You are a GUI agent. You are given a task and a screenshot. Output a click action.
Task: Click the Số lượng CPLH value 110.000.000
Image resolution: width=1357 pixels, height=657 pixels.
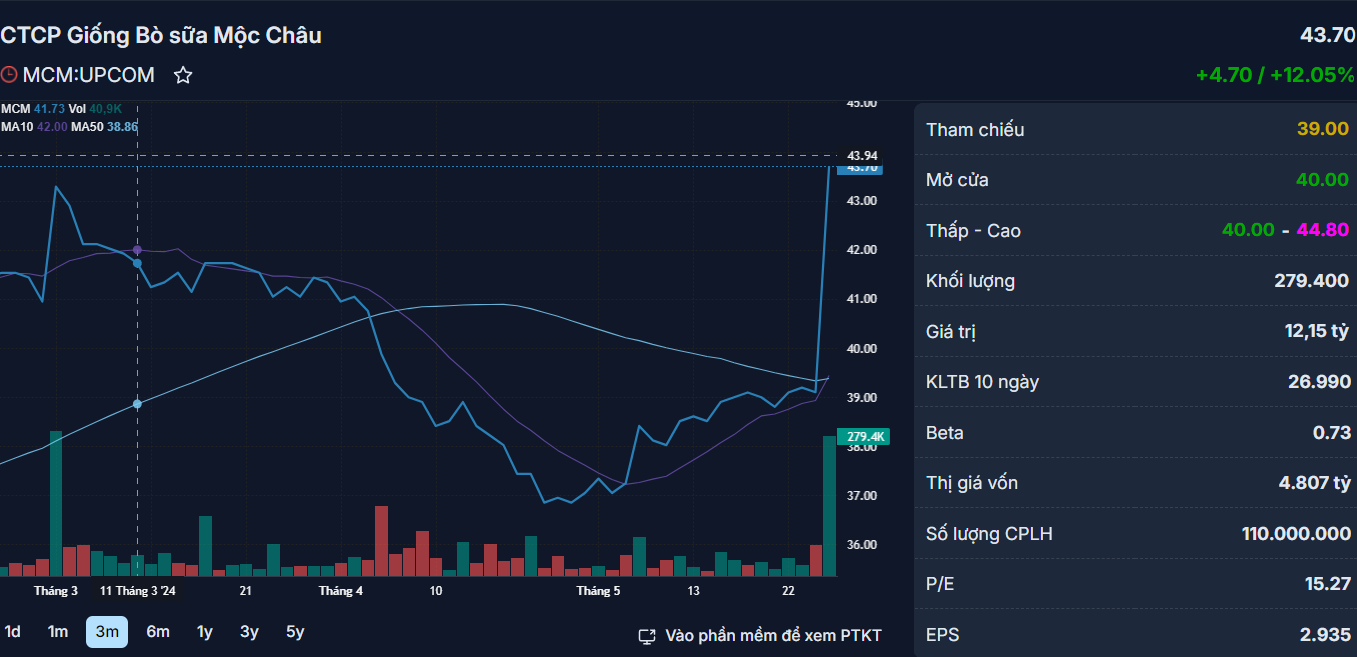tap(1296, 534)
